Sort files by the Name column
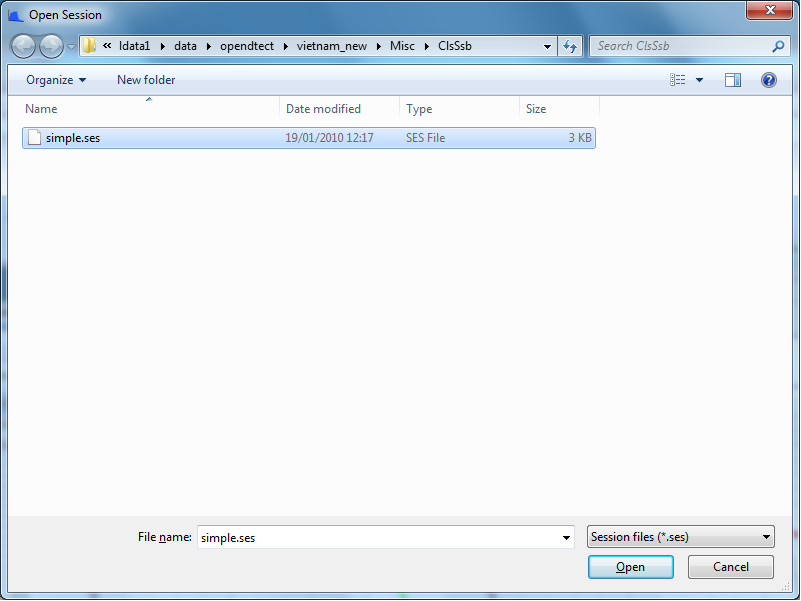The width and height of the screenshot is (801, 601). [x=40, y=108]
